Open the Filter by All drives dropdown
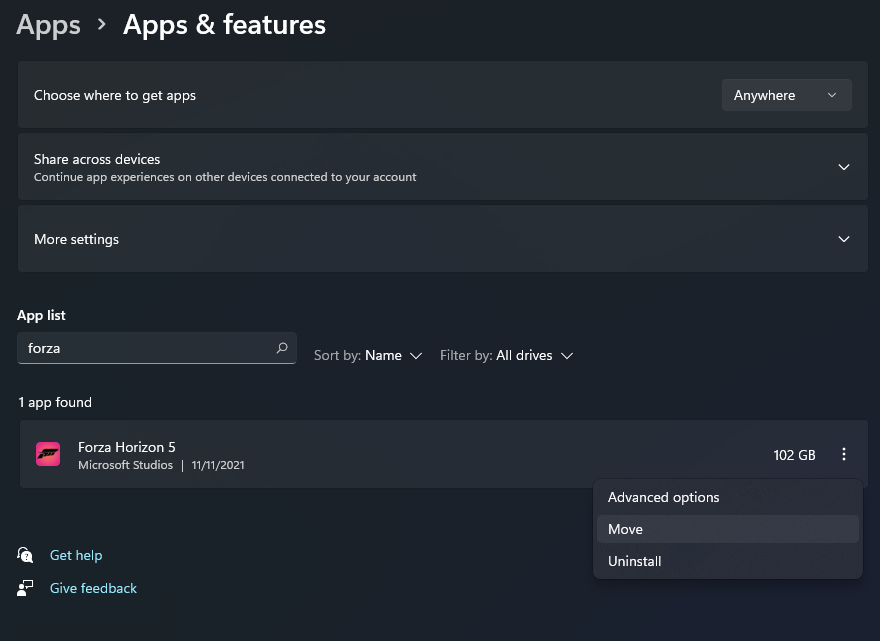Image resolution: width=880 pixels, height=641 pixels. [507, 356]
